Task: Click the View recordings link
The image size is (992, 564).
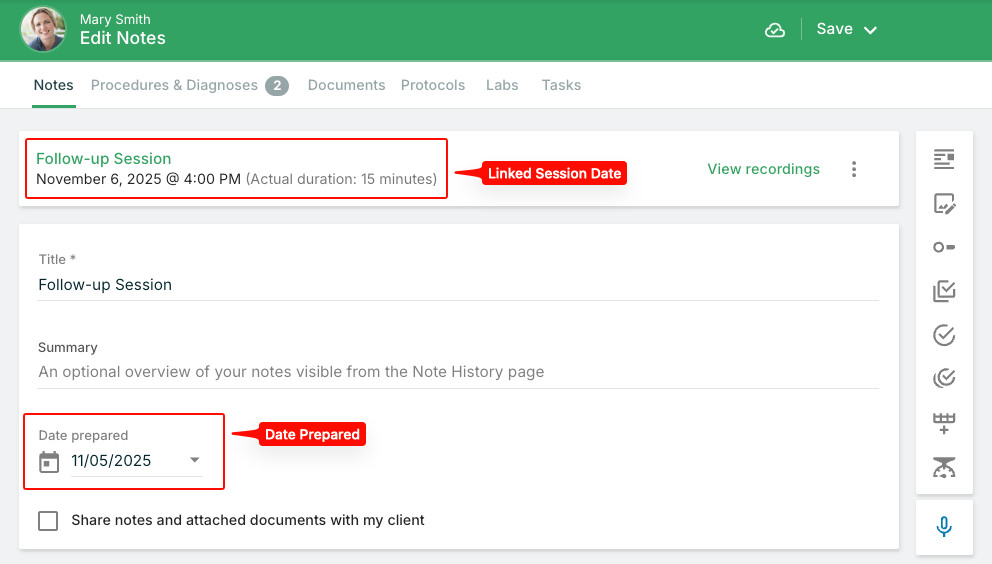Action: click(763, 169)
